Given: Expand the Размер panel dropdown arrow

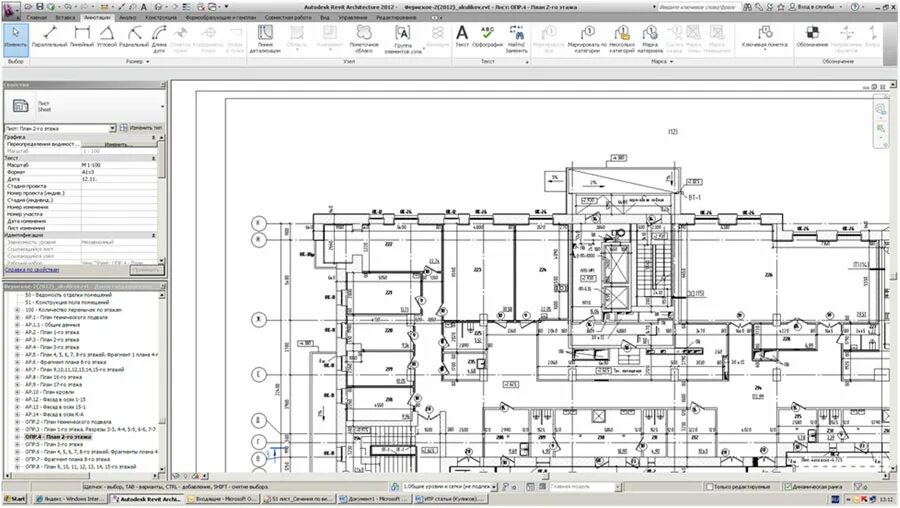Looking at the screenshot, I should tap(148, 61).
